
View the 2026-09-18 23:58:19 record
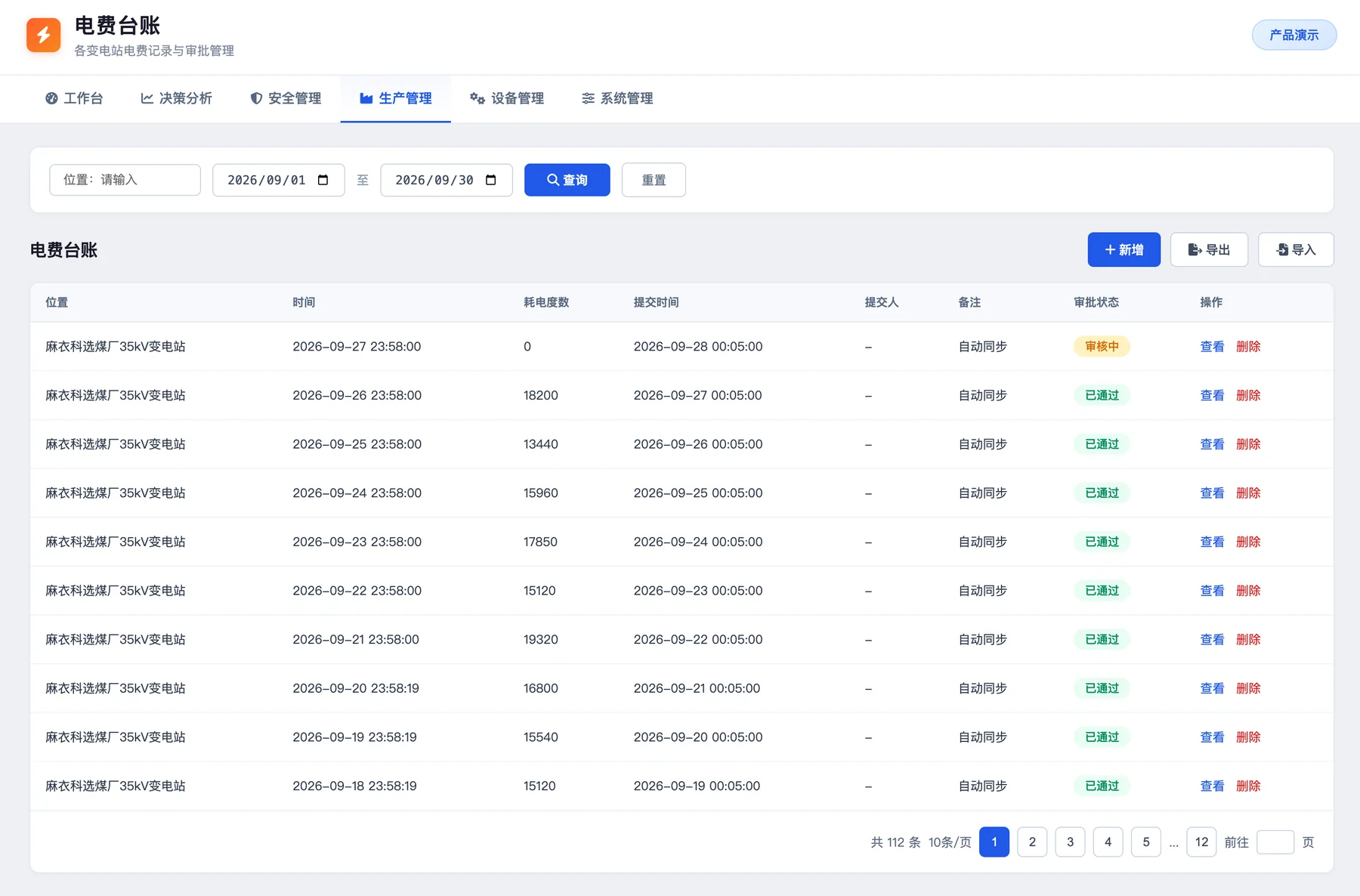(1212, 786)
